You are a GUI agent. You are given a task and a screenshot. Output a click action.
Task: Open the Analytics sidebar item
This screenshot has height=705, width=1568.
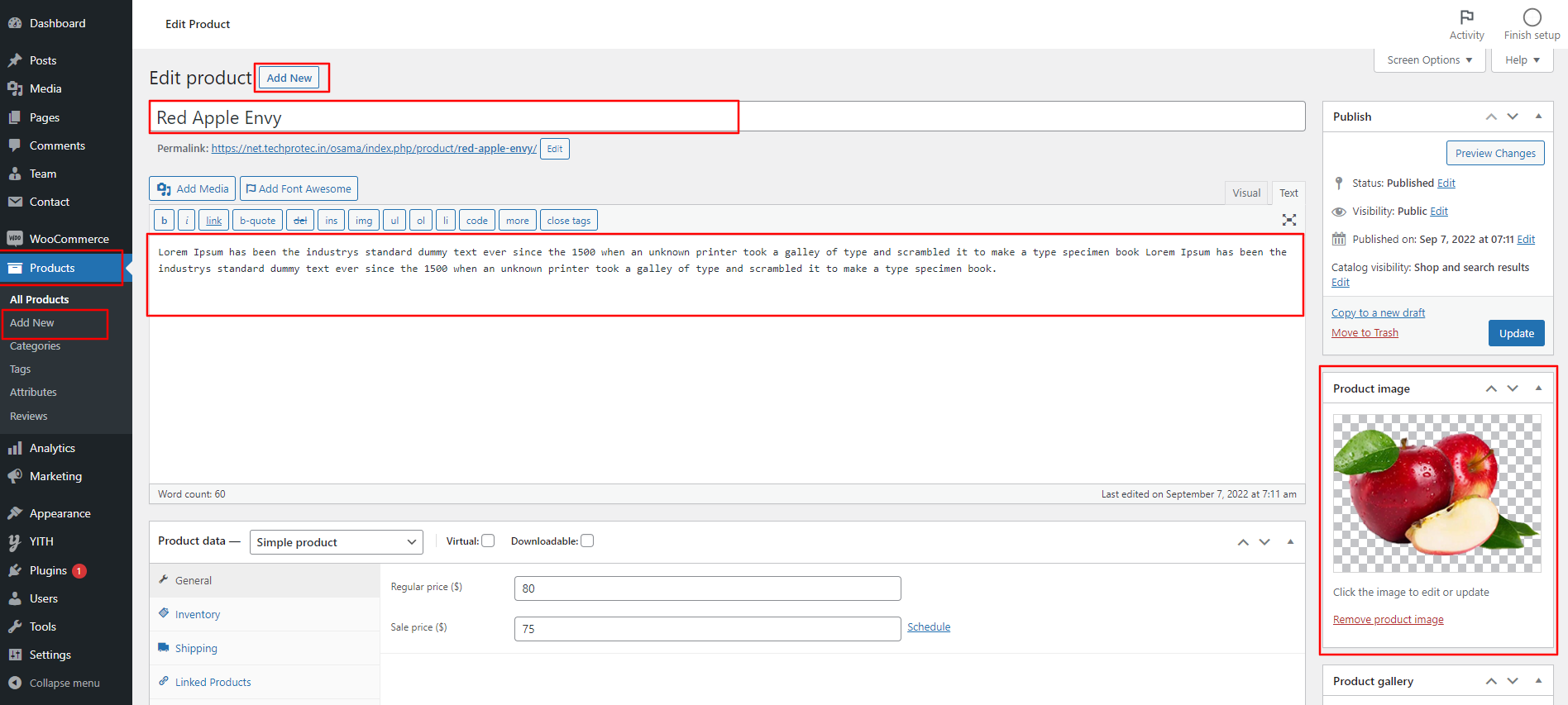point(52,448)
